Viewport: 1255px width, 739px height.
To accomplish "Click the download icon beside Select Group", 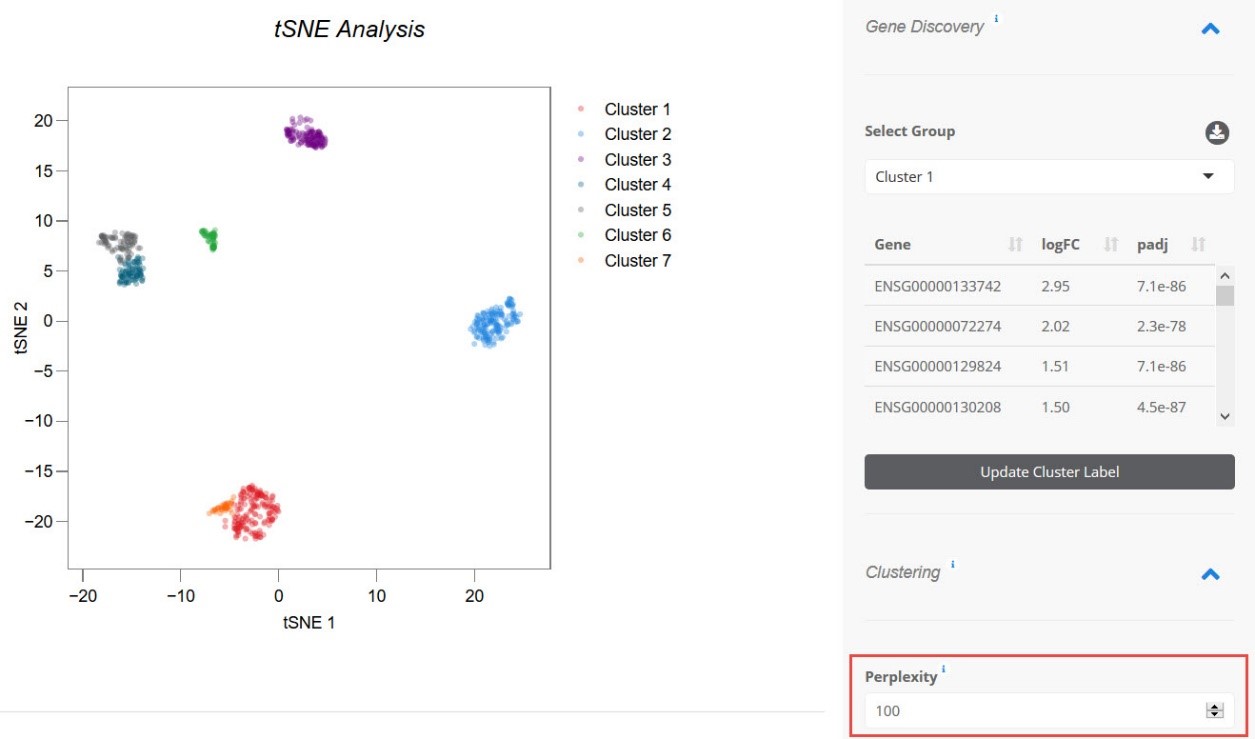I will coord(1217,132).
